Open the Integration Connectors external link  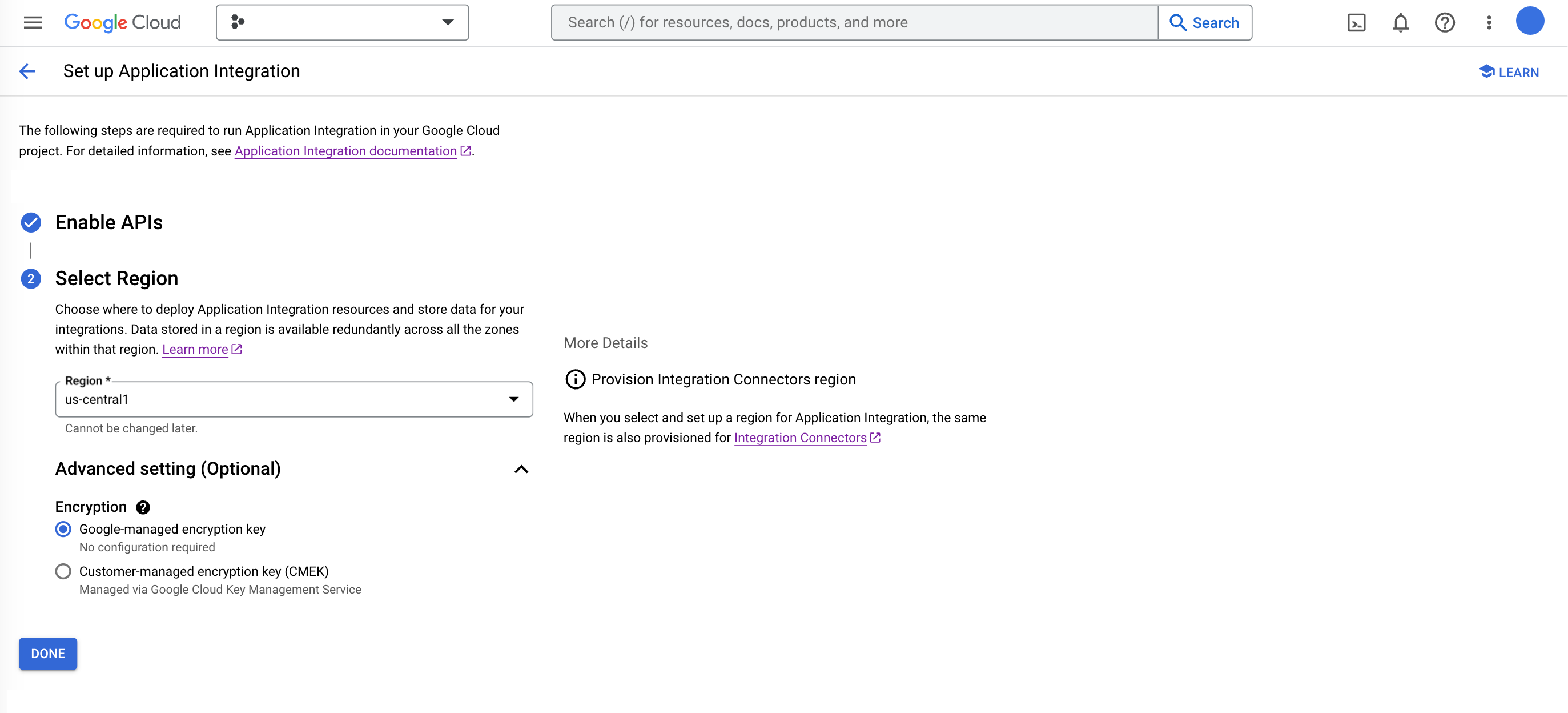tap(801, 437)
